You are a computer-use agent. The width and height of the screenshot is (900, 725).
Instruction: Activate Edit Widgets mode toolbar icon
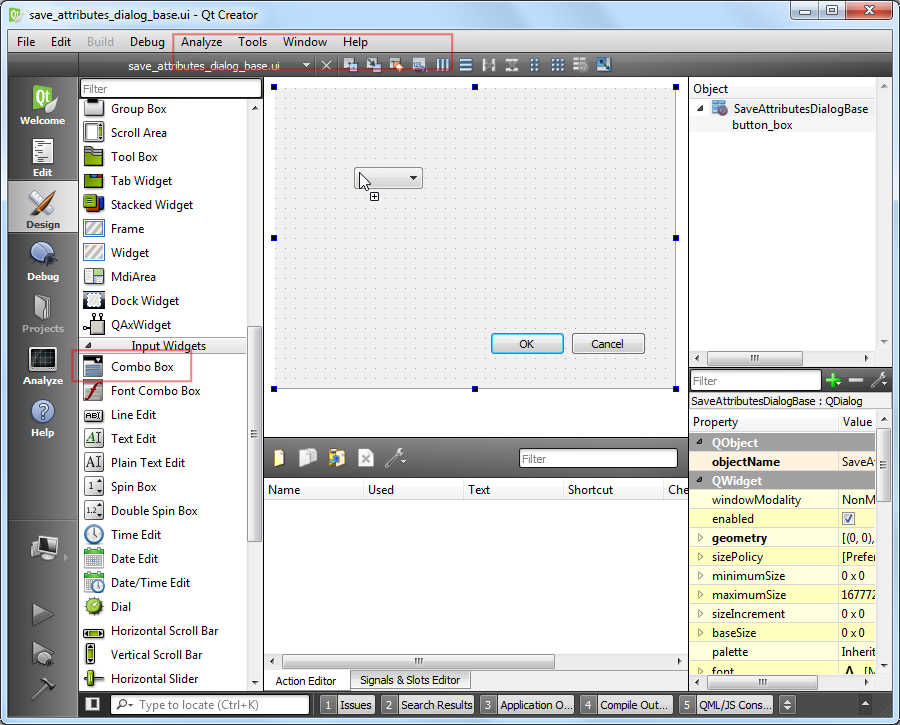pyautogui.click(x=351, y=65)
